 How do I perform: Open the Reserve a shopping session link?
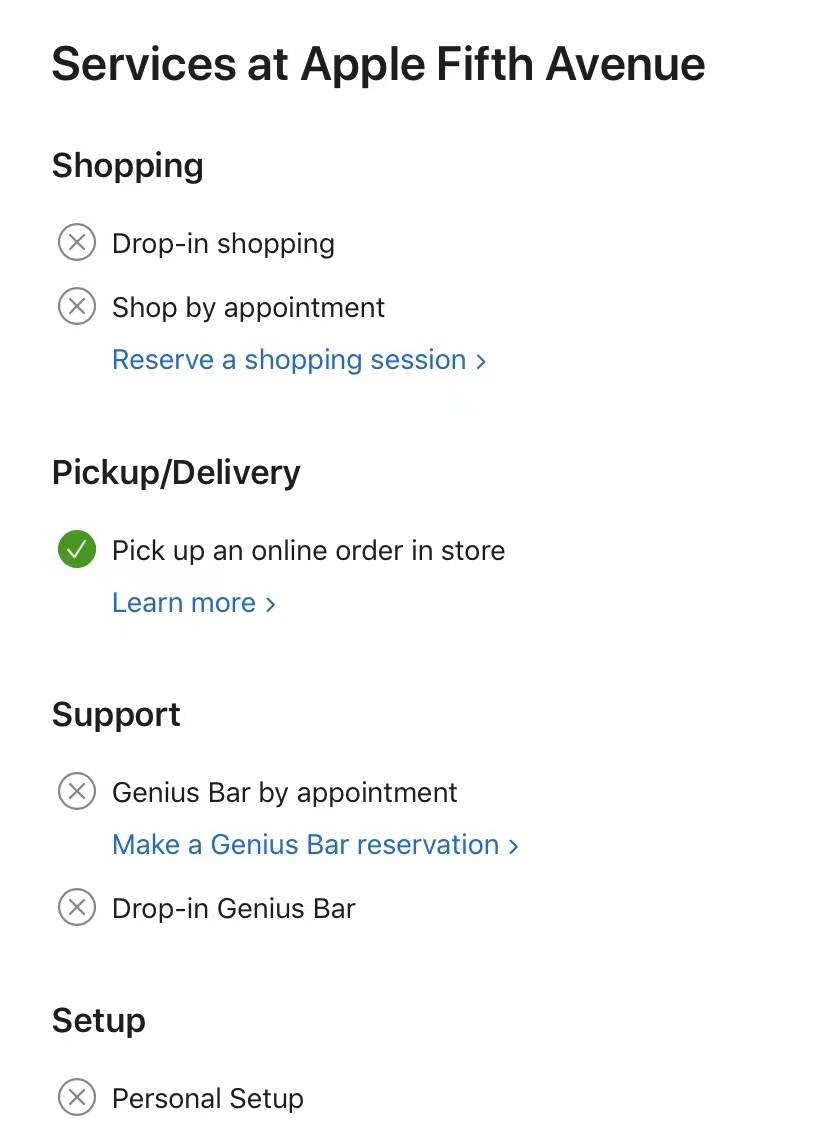tap(289, 360)
